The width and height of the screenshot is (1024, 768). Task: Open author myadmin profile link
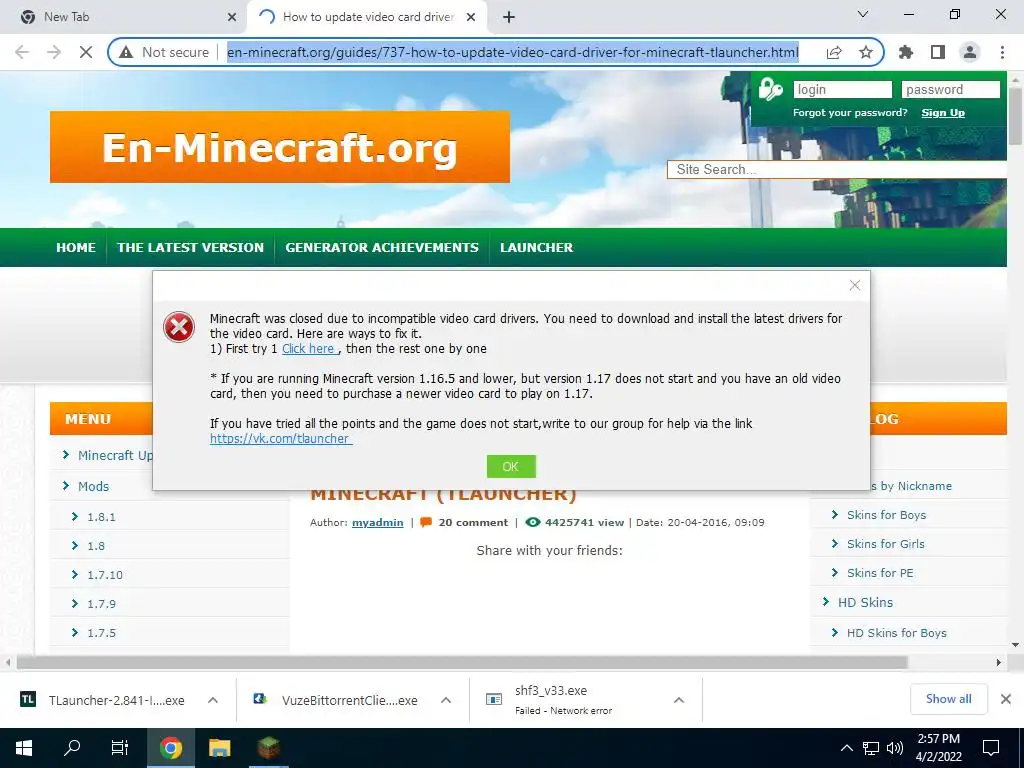point(377,522)
